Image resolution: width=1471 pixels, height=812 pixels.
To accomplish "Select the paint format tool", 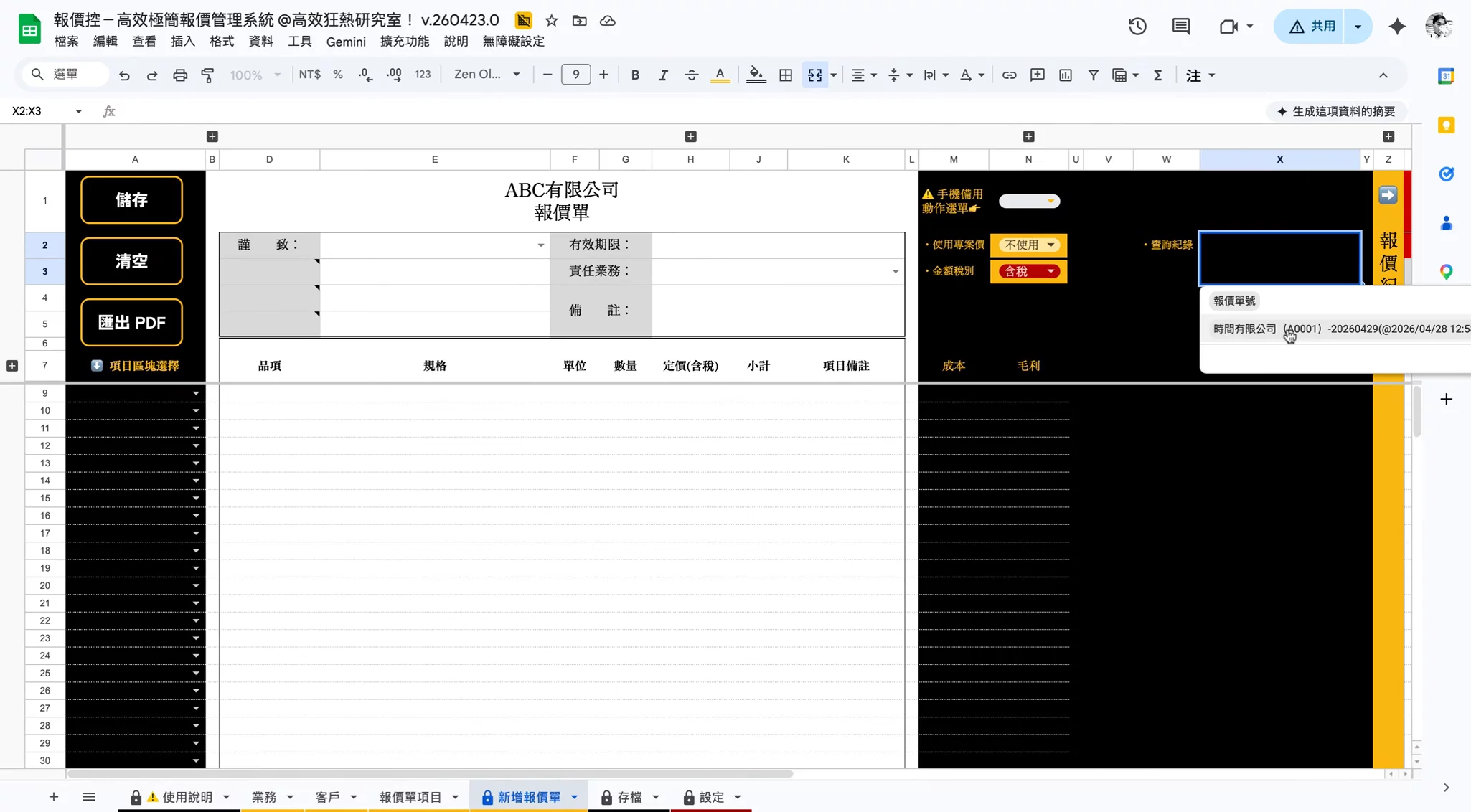I will tap(208, 75).
